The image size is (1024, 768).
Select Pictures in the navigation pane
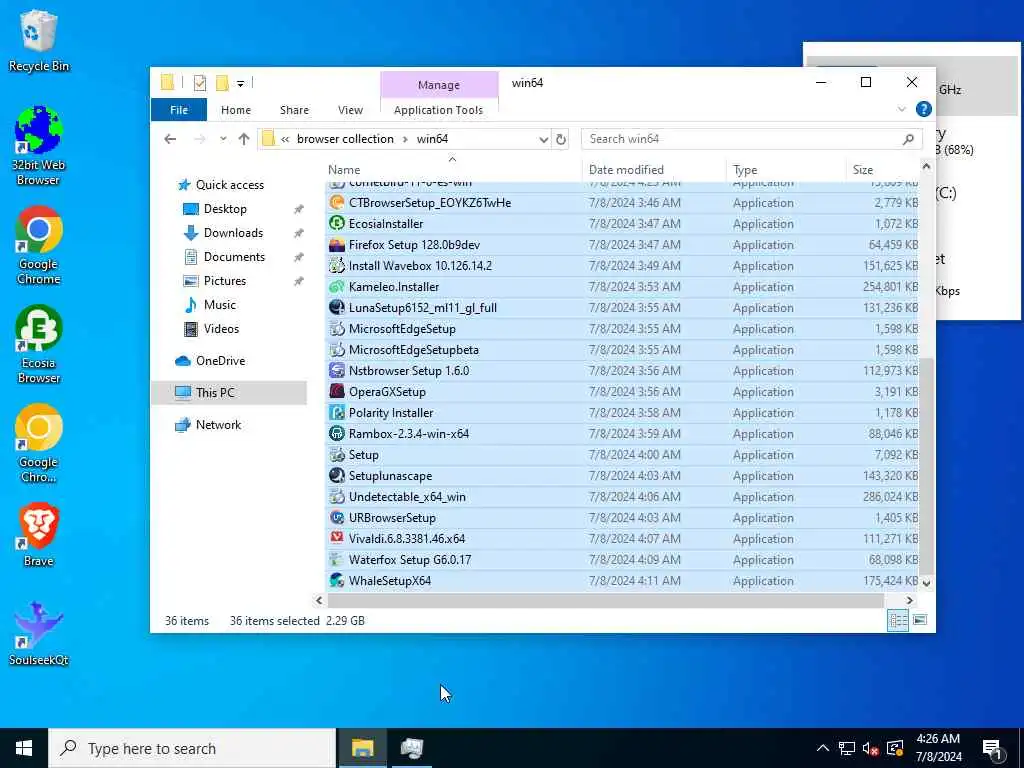225,281
